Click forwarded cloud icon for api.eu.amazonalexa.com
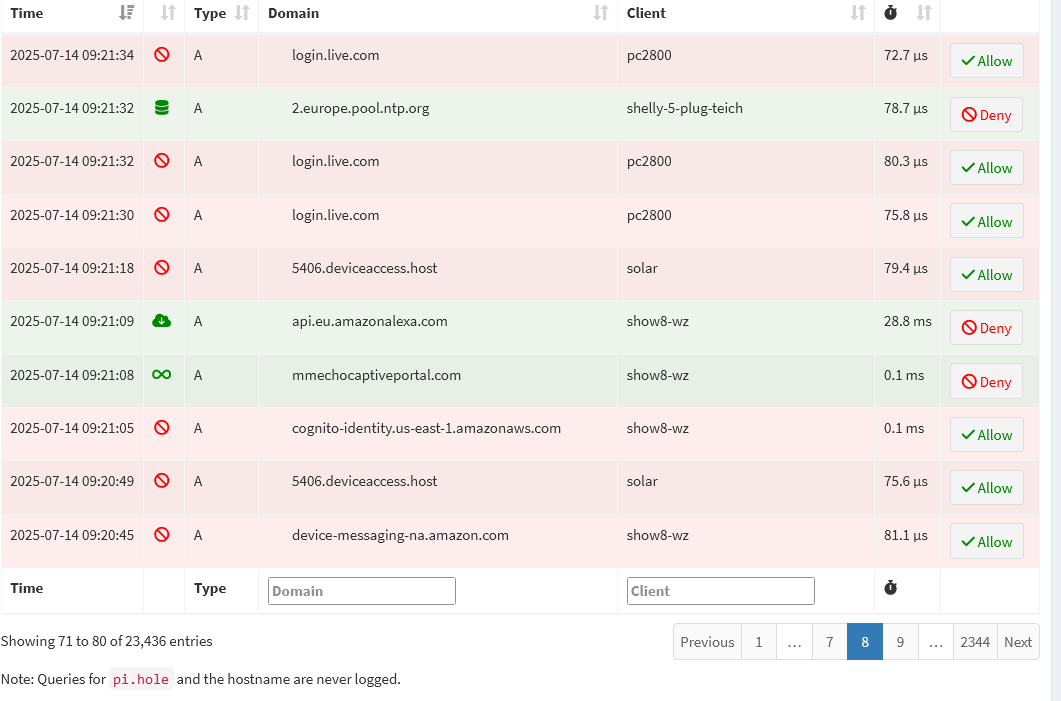The height and width of the screenshot is (701, 1061). pos(162,321)
